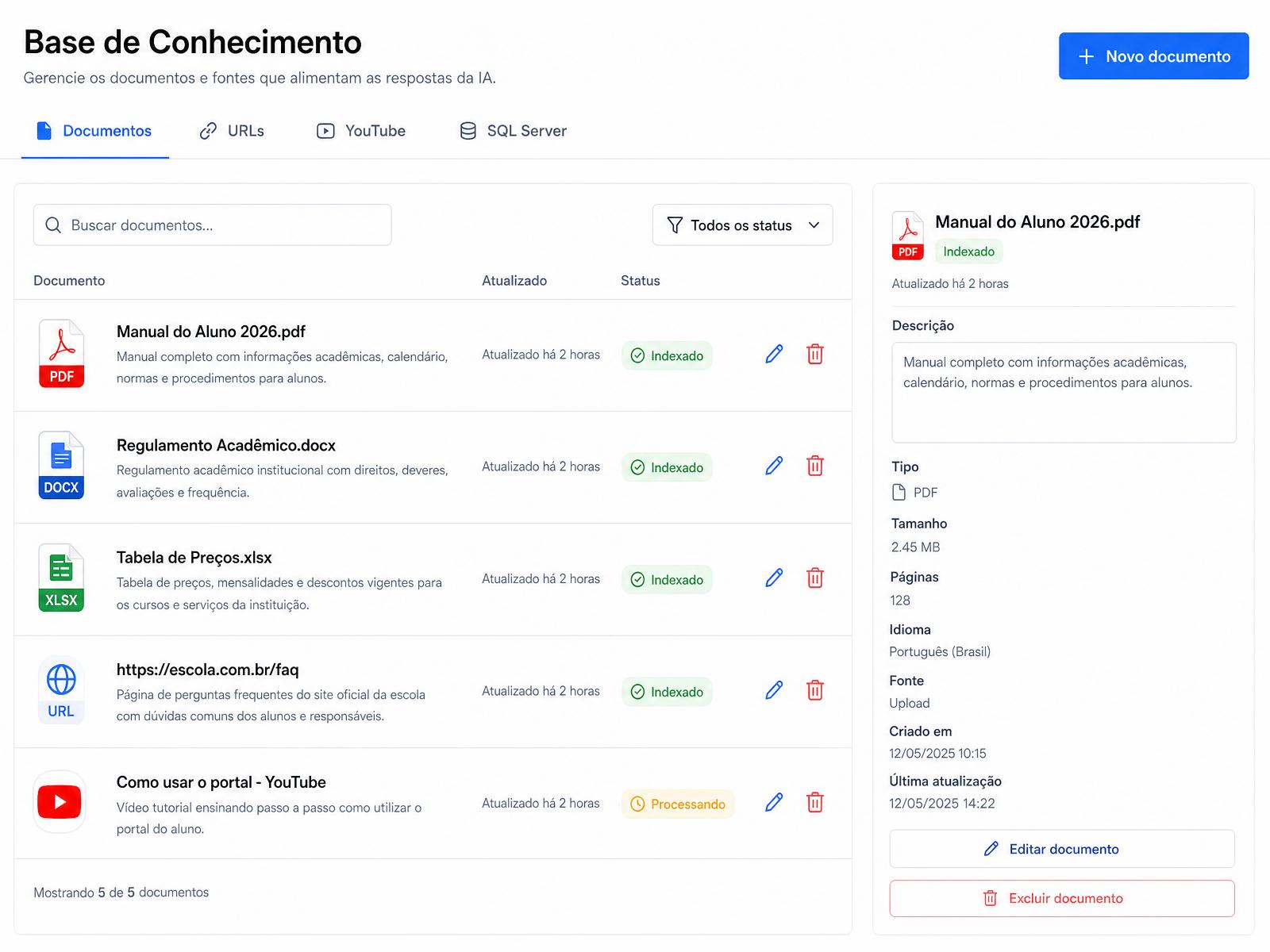This screenshot has height=952, width=1270.
Task: Click the 12/05/2025 14:22 update date
Action: click(x=942, y=804)
